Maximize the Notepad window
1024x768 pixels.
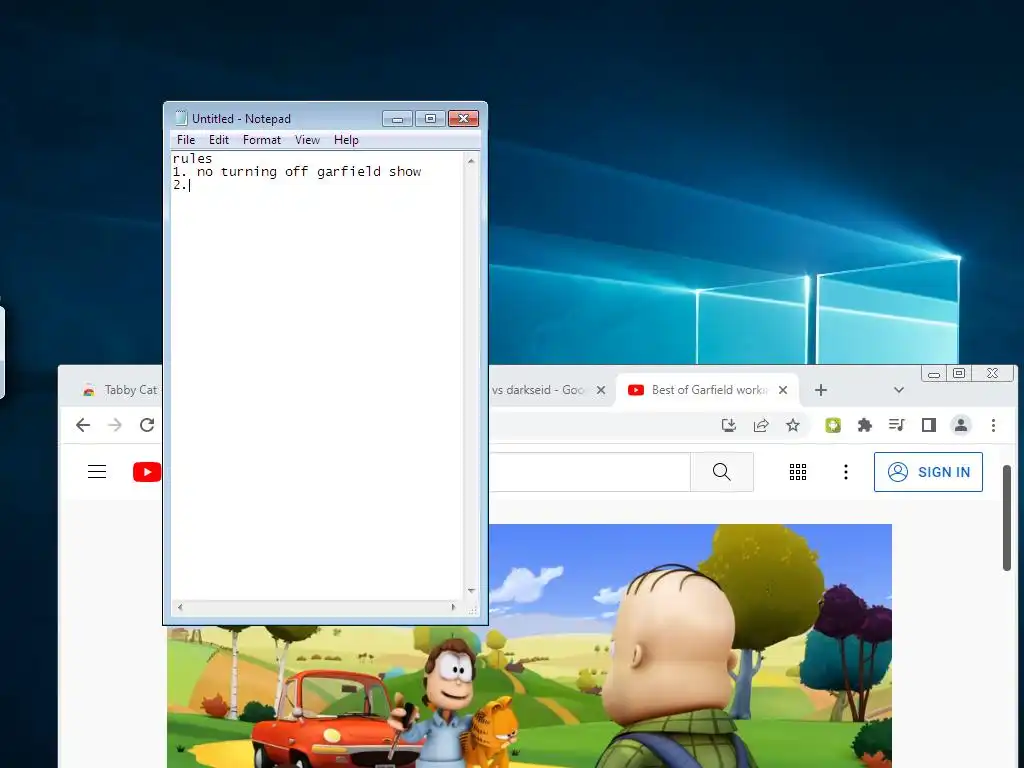pos(430,118)
